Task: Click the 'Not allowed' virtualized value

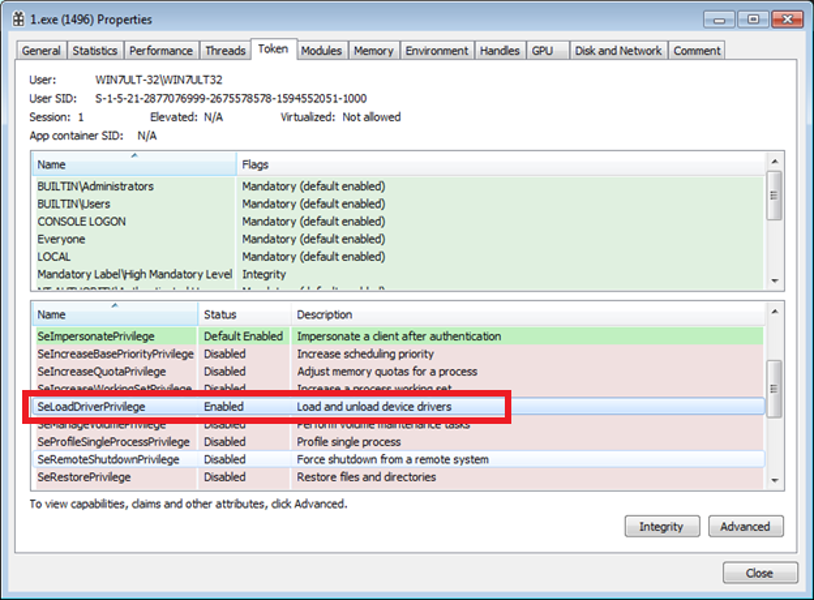Action: (x=372, y=117)
